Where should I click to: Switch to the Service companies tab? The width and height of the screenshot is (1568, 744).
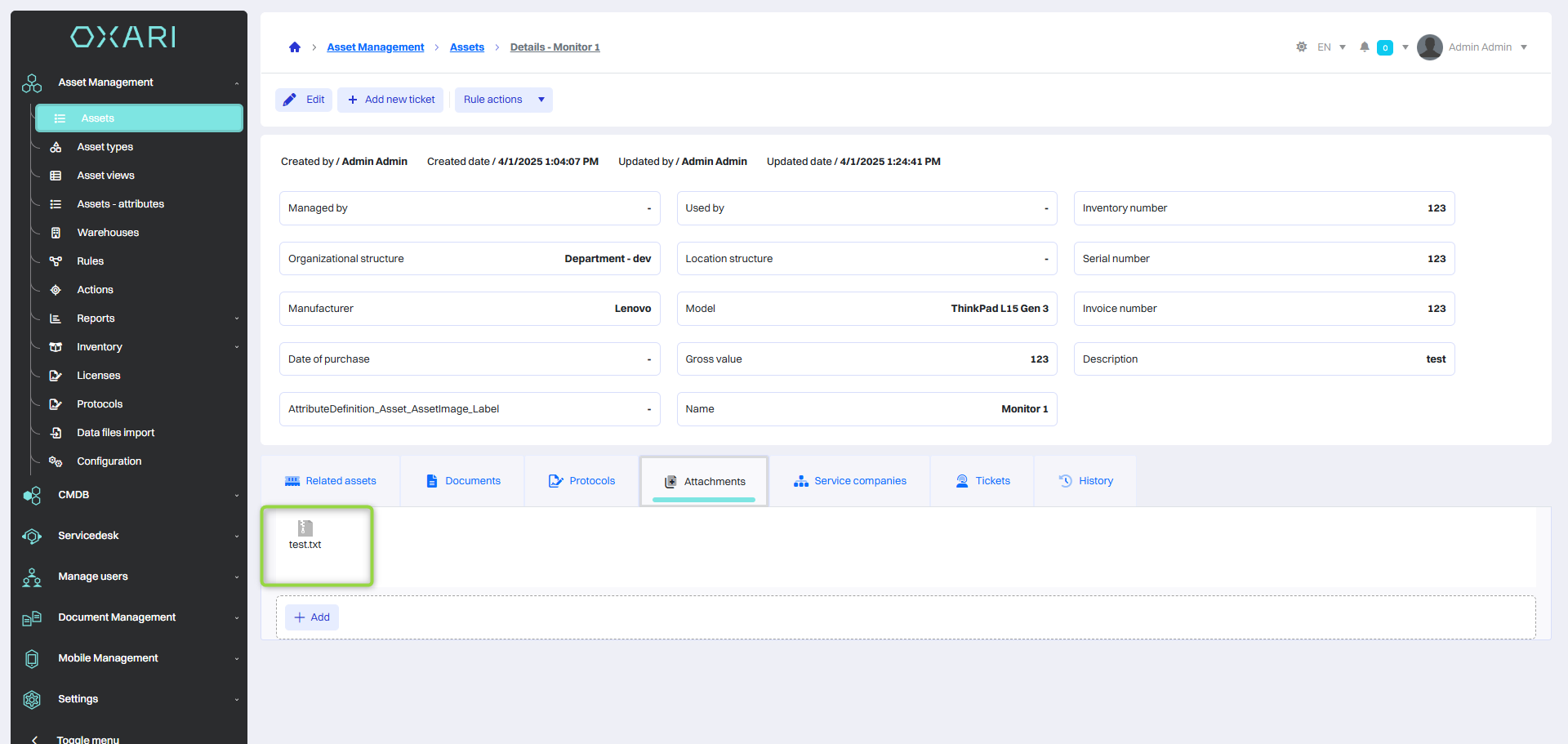click(x=850, y=481)
